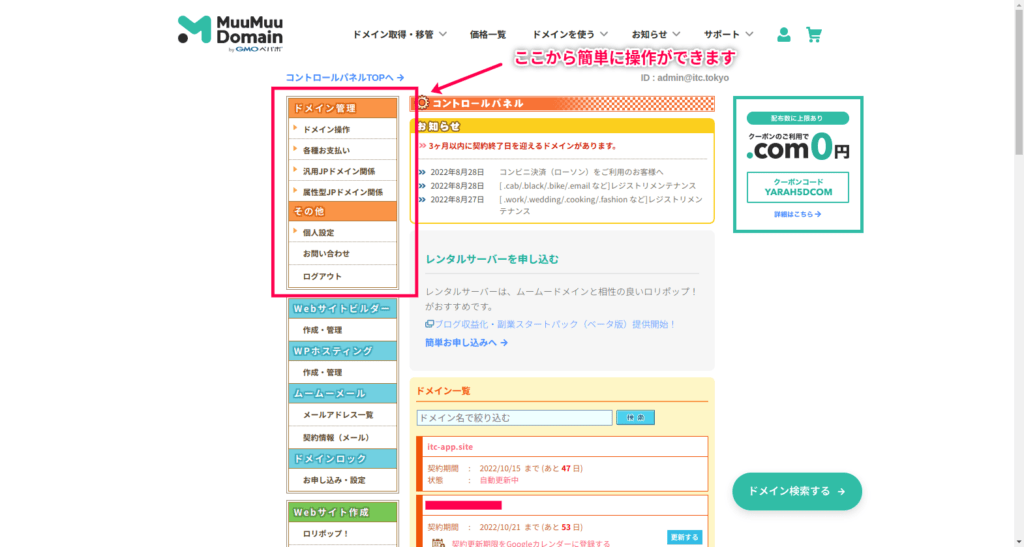Click 簡単お申し込みへ link

(x=466, y=342)
